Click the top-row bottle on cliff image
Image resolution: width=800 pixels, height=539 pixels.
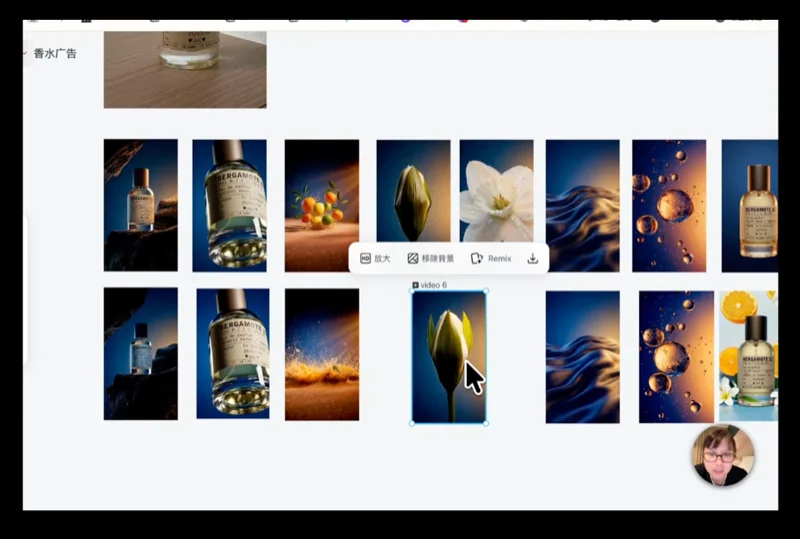point(141,205)
